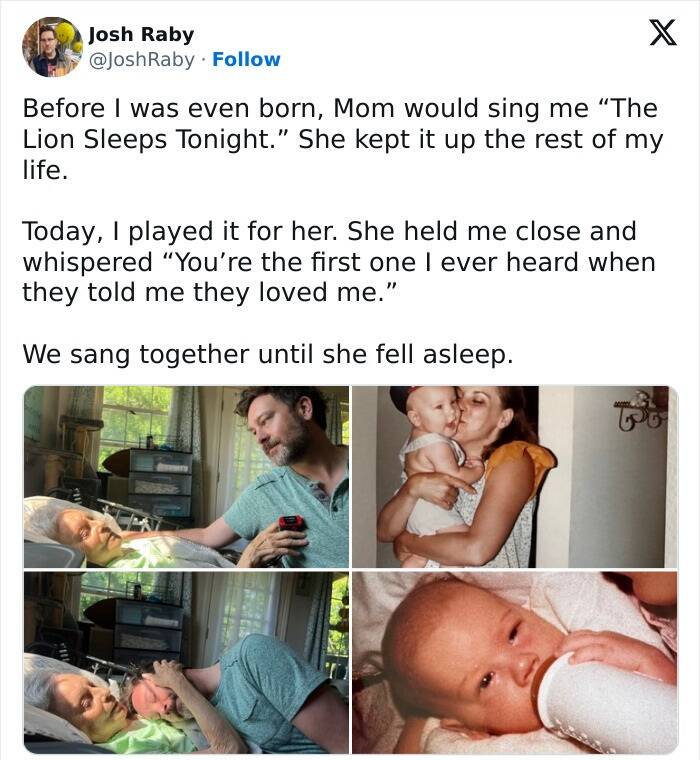This screenshot has height=760, width=700.
Task: Open Josh Raby's profile avatar
Action: pos(52,46)
